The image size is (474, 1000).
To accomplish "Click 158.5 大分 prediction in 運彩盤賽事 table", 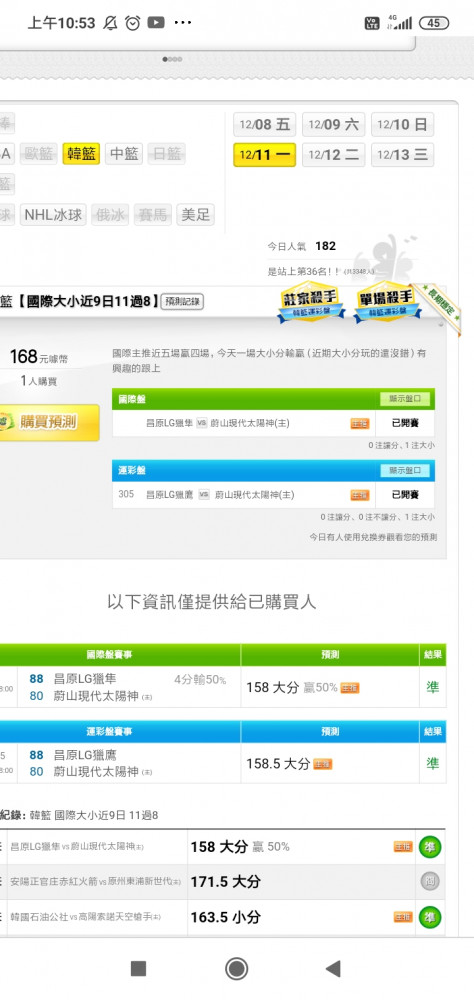I will (278, 764).
